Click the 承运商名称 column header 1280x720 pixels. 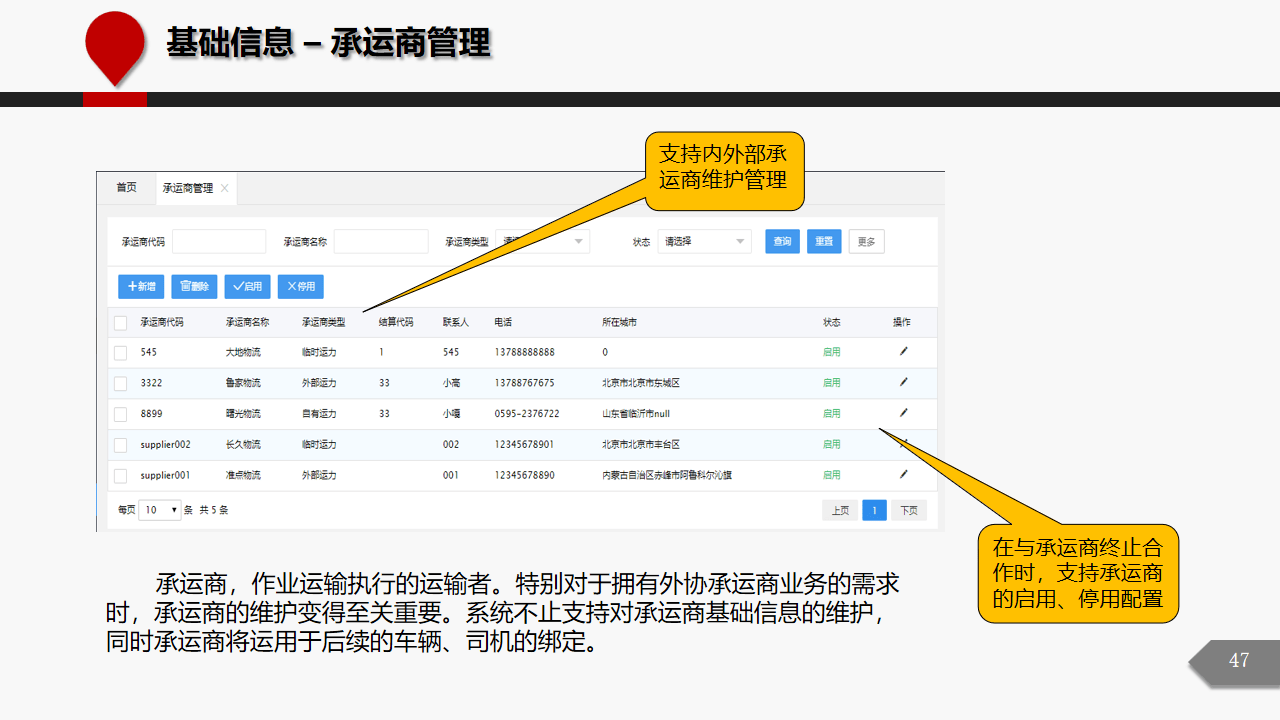pyautogui.click(x=248, y=322)
